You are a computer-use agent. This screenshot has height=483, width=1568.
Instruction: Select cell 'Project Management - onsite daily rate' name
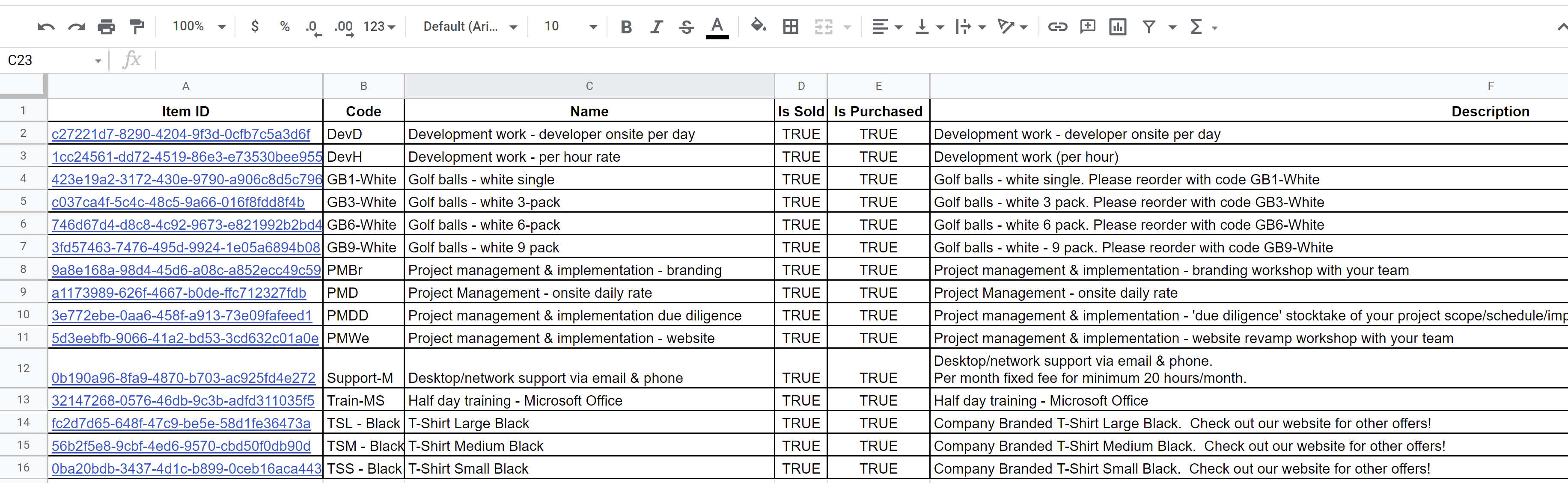pos(589,293)
